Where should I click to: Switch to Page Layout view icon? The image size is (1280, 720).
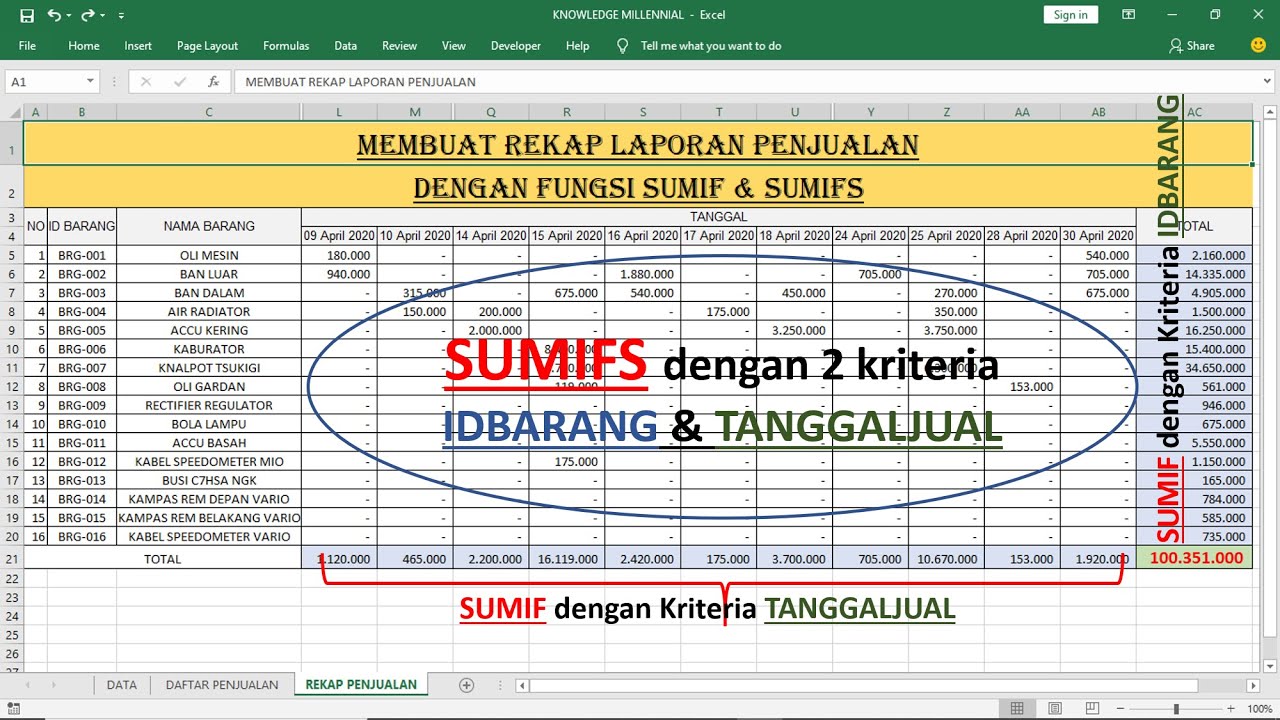pos(1056,709)
